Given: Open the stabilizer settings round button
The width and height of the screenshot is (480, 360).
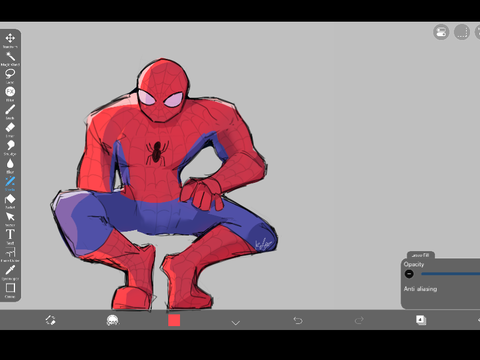Looking at the screenshot, I should coord(441,32).
